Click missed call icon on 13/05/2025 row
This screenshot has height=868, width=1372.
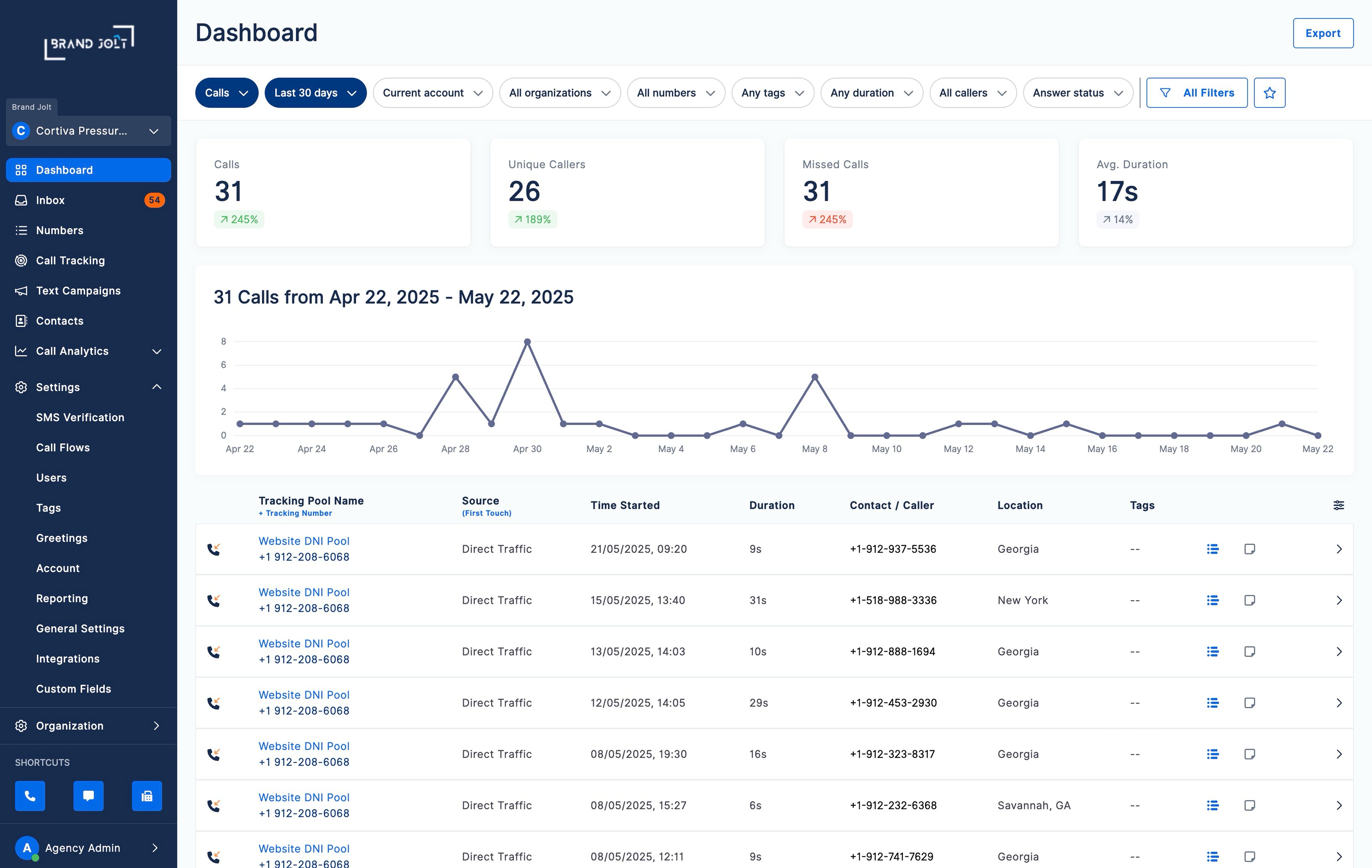(x=214, y=652)
